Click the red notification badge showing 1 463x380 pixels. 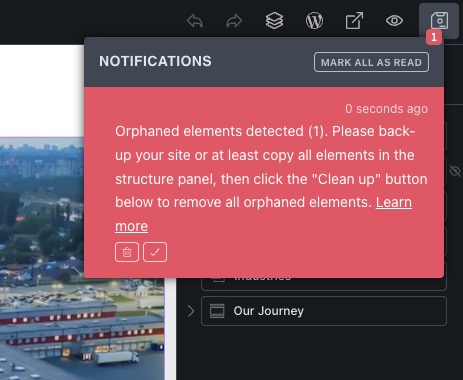(x=434, y=37)
